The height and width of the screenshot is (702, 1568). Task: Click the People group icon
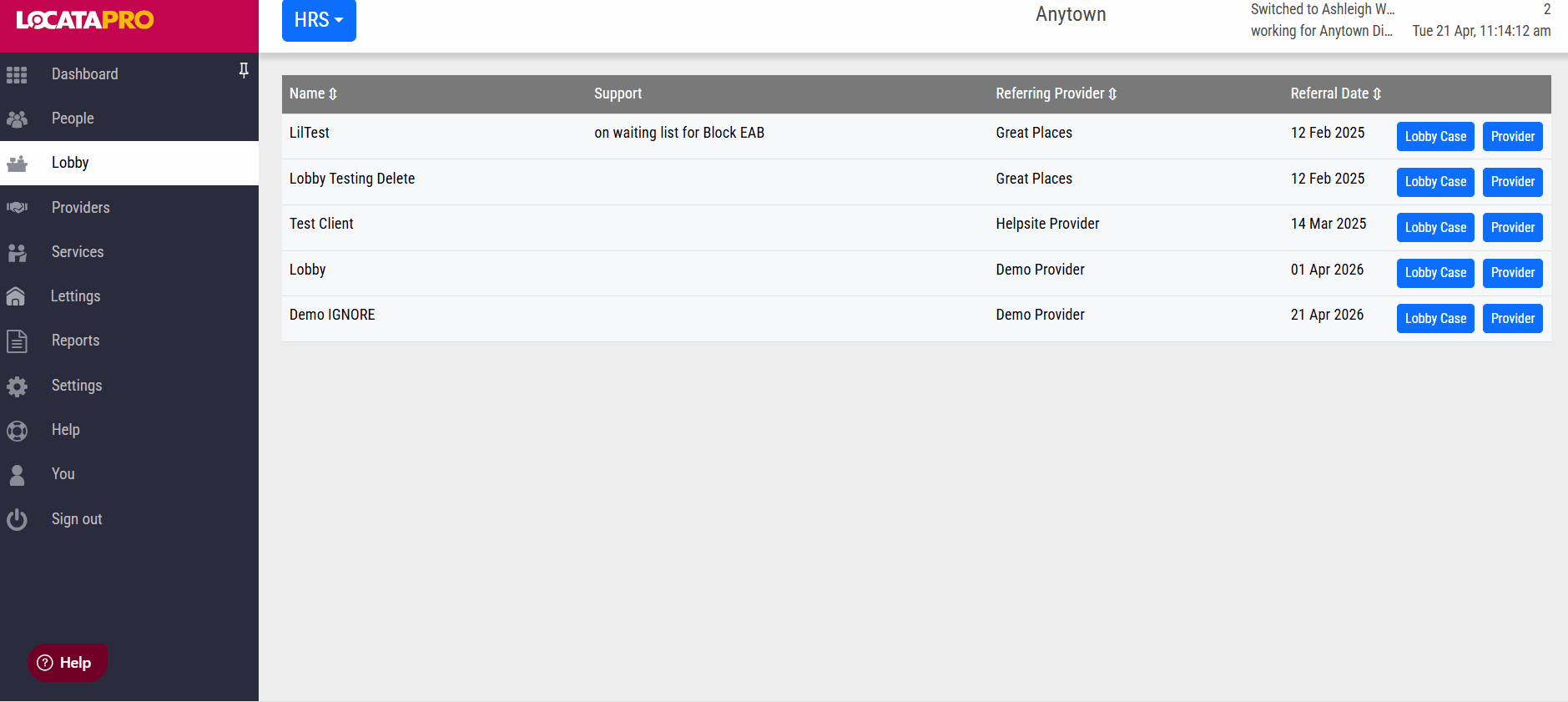17,119
